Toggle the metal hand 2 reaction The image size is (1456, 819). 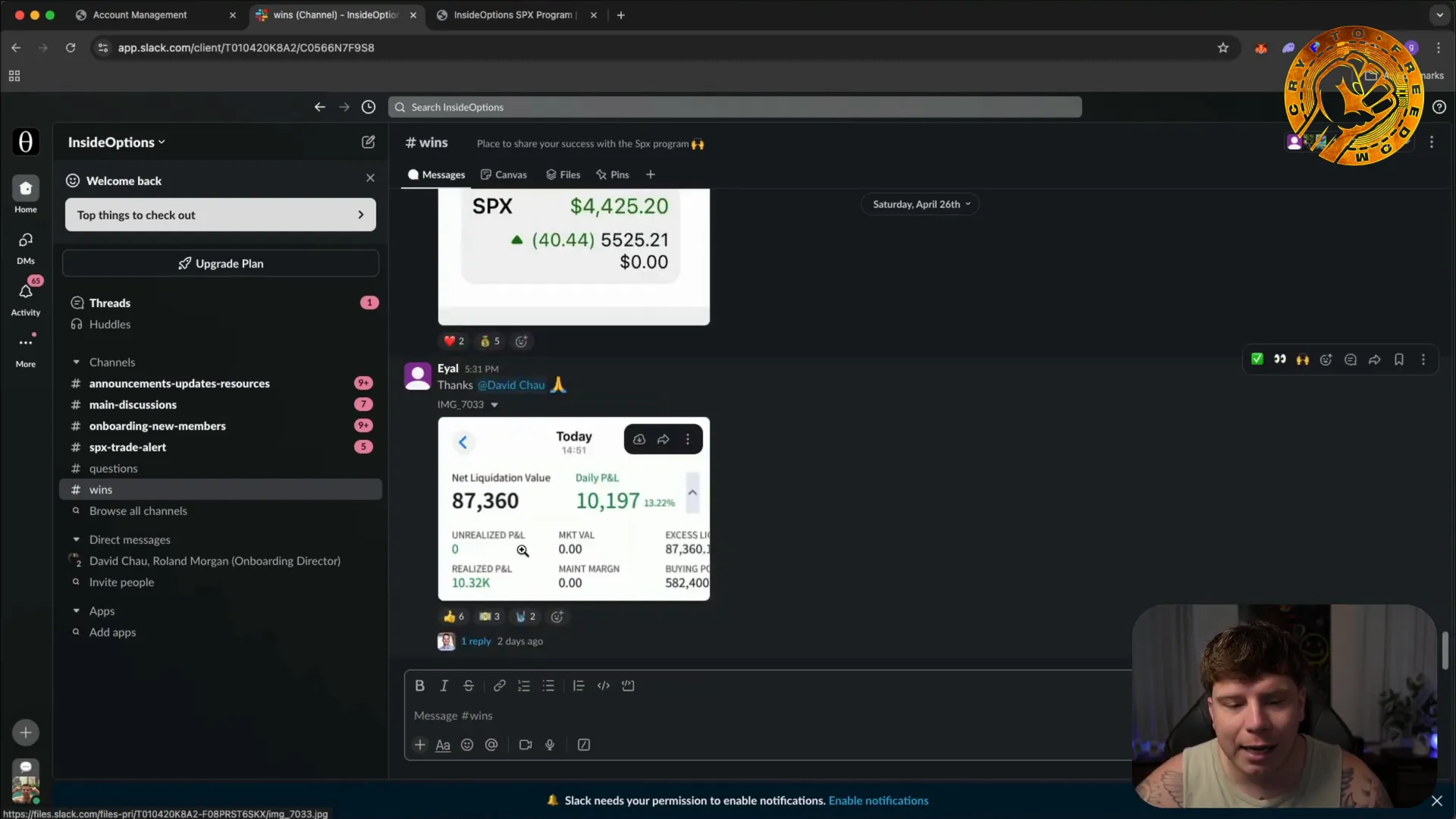point(526,617)
